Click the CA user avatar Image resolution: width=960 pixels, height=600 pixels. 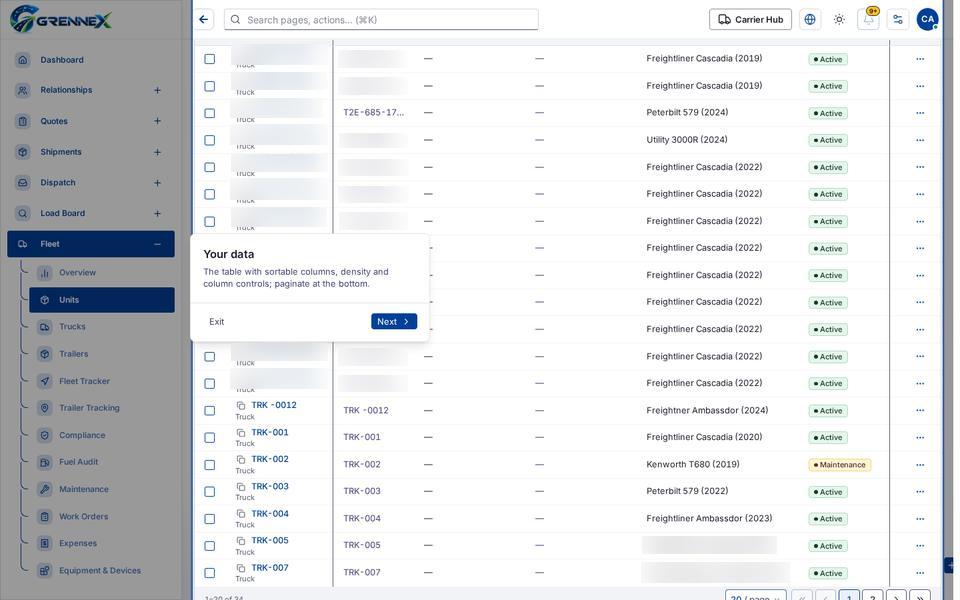point(927,20)
